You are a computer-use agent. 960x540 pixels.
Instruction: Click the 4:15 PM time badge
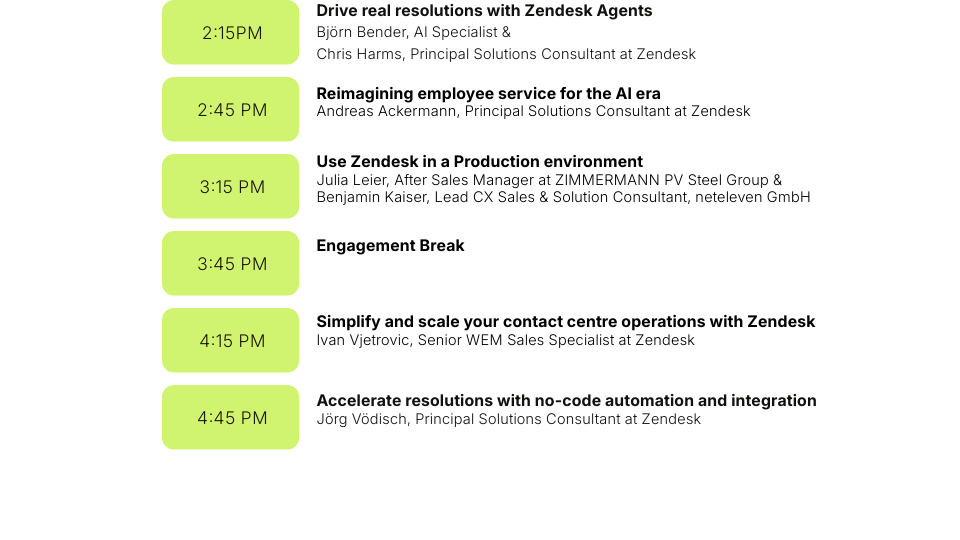(230, 340)
